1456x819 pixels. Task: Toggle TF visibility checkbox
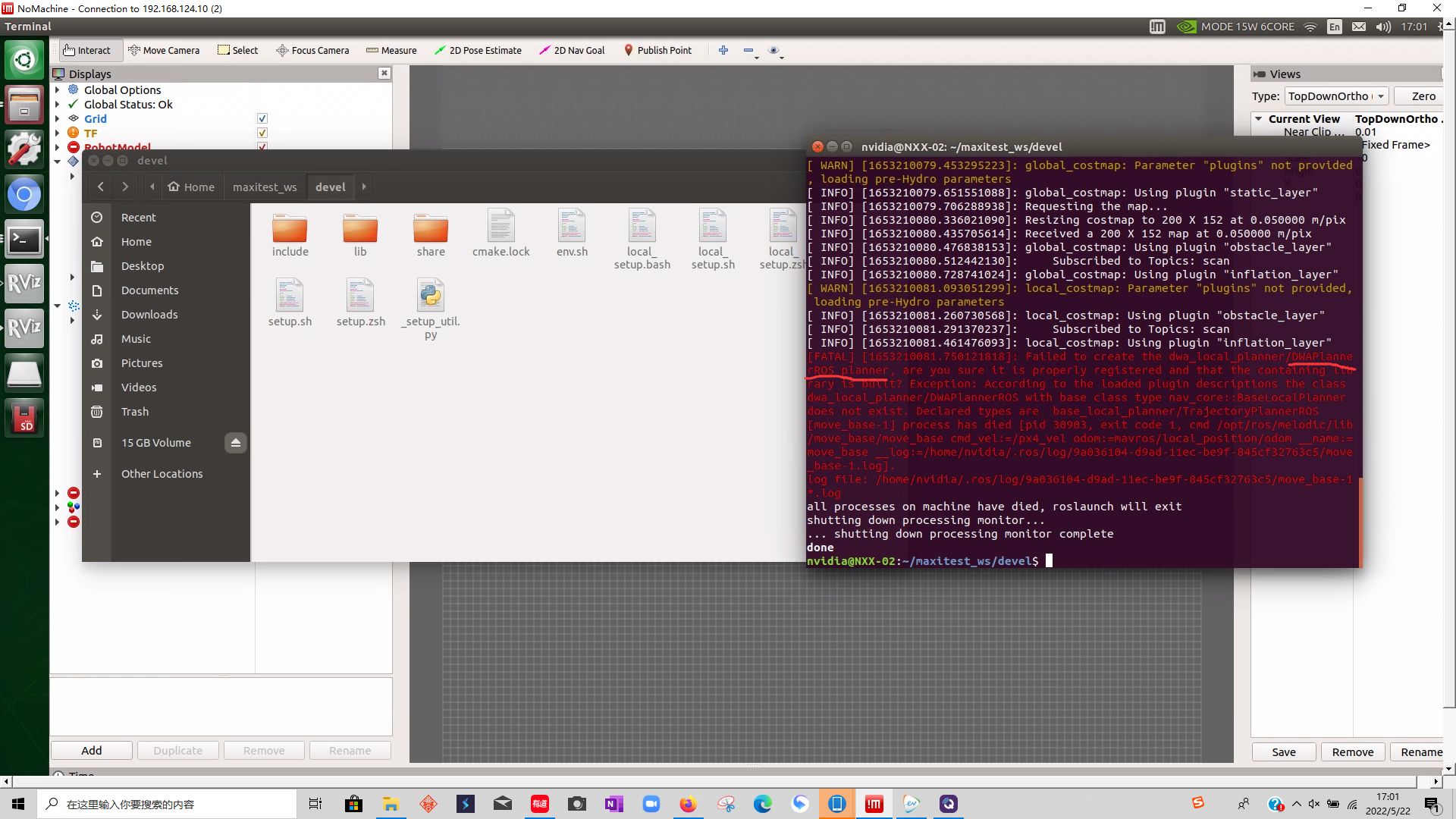tap(262, 133)
